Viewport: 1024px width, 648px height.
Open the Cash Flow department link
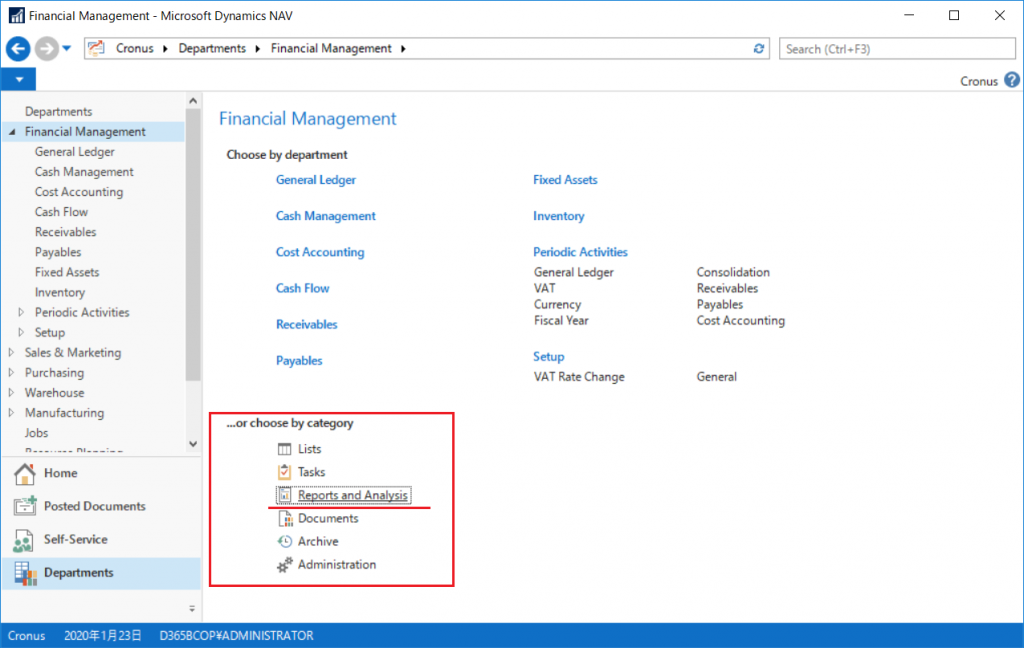[x=302, y=288]
